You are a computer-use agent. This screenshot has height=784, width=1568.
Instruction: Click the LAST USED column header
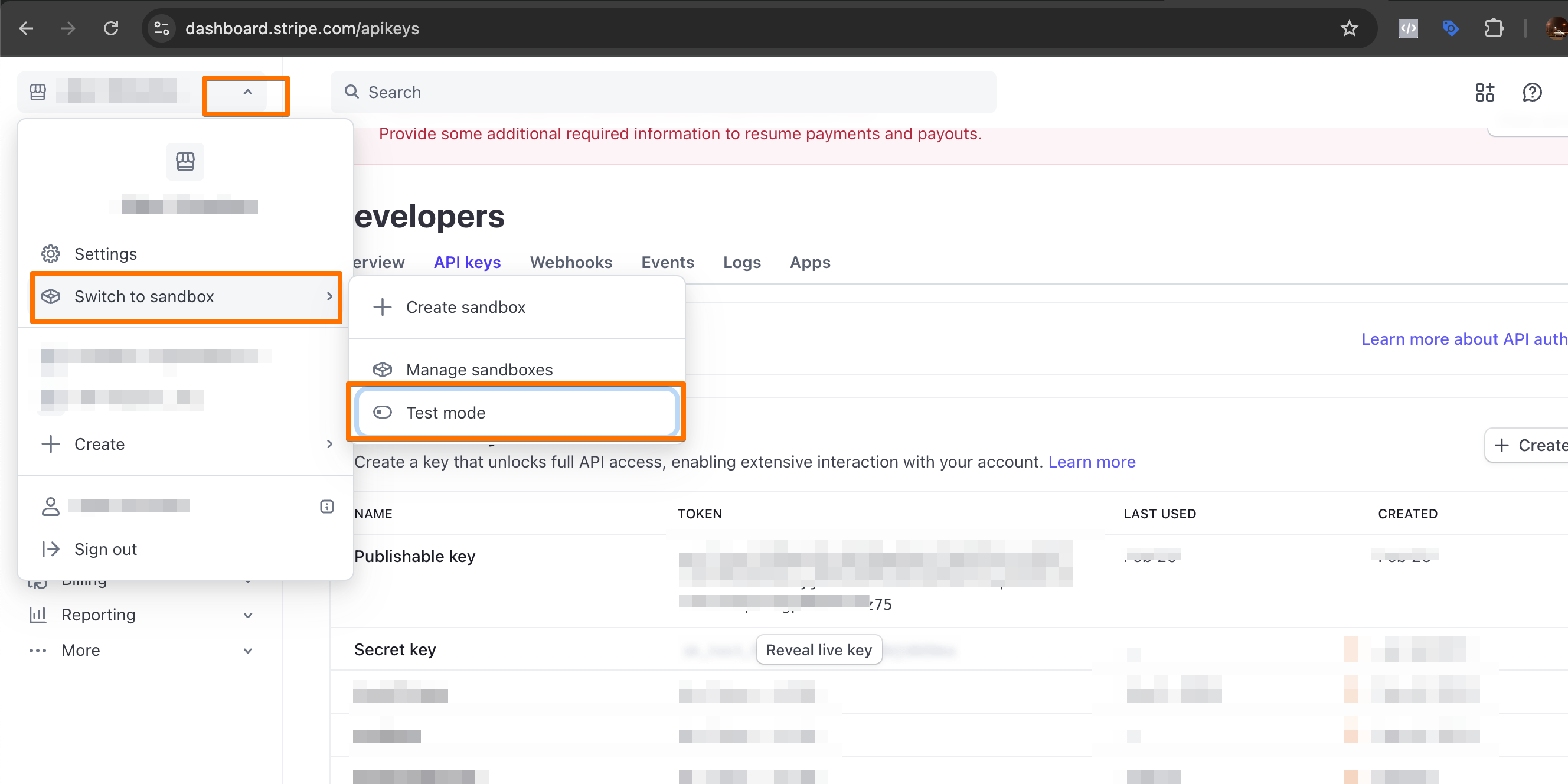point(1159,514)
